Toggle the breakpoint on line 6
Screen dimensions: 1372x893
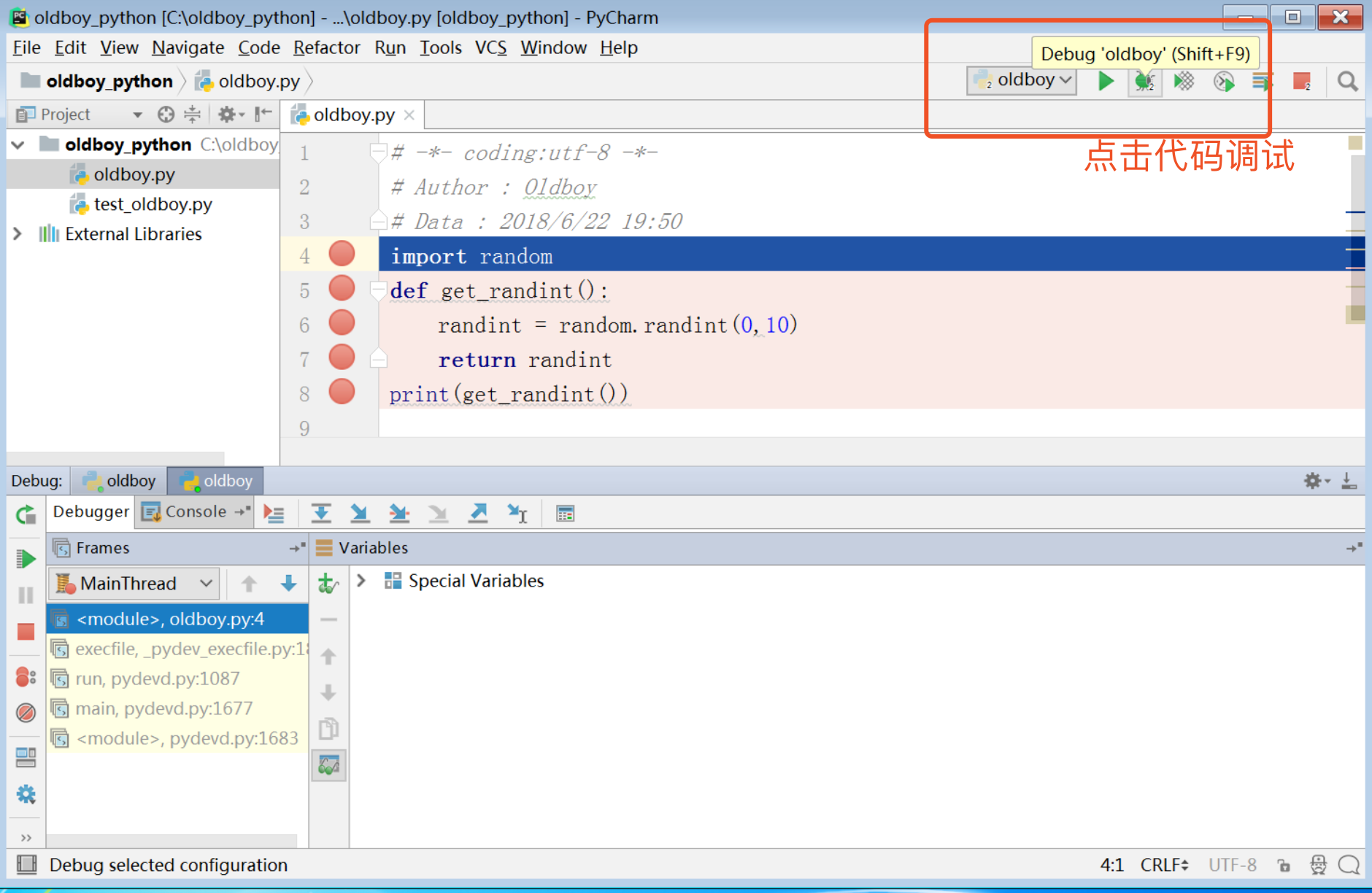tap(342, 322)
